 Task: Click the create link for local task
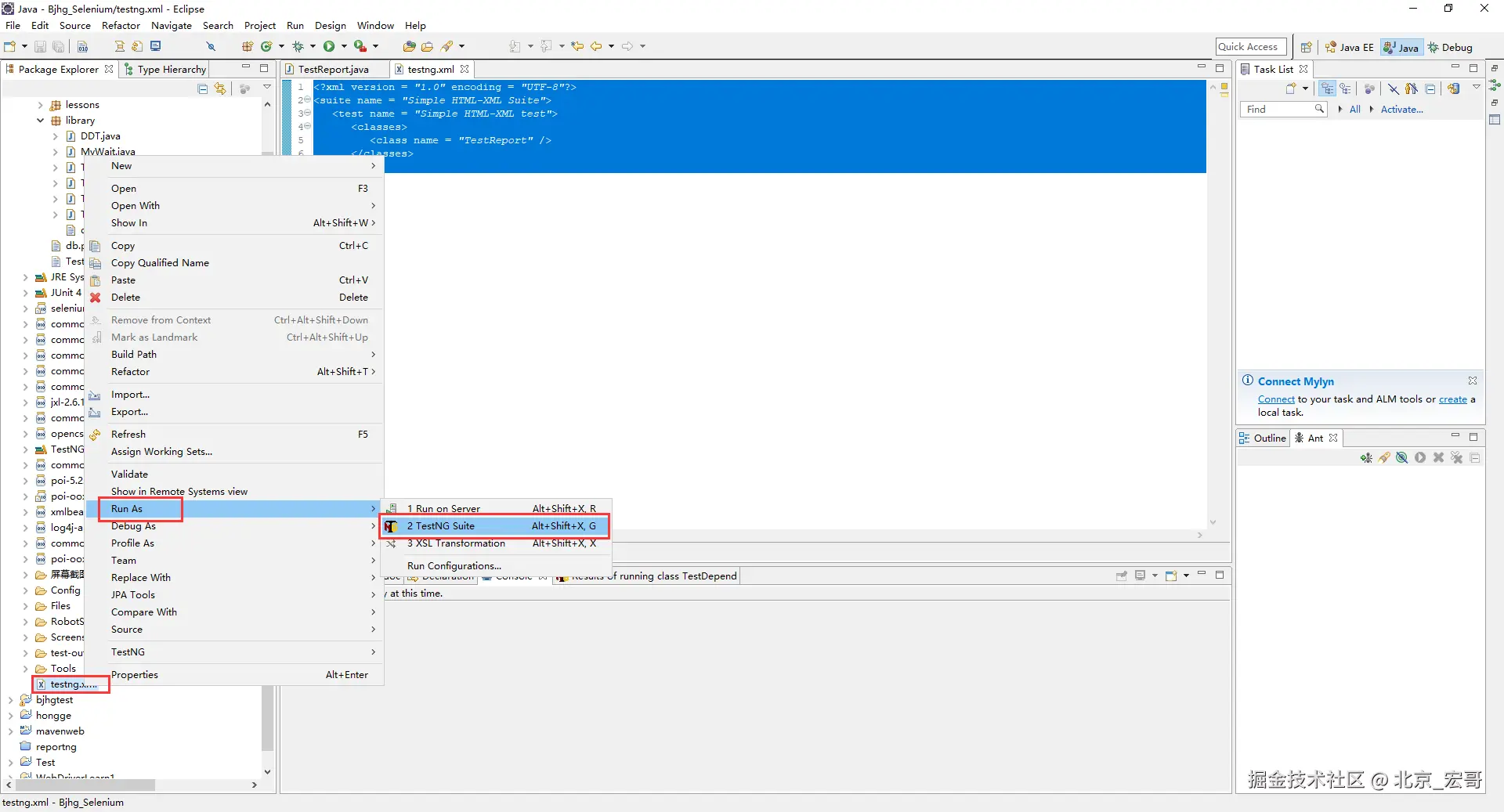[1453, 399]
